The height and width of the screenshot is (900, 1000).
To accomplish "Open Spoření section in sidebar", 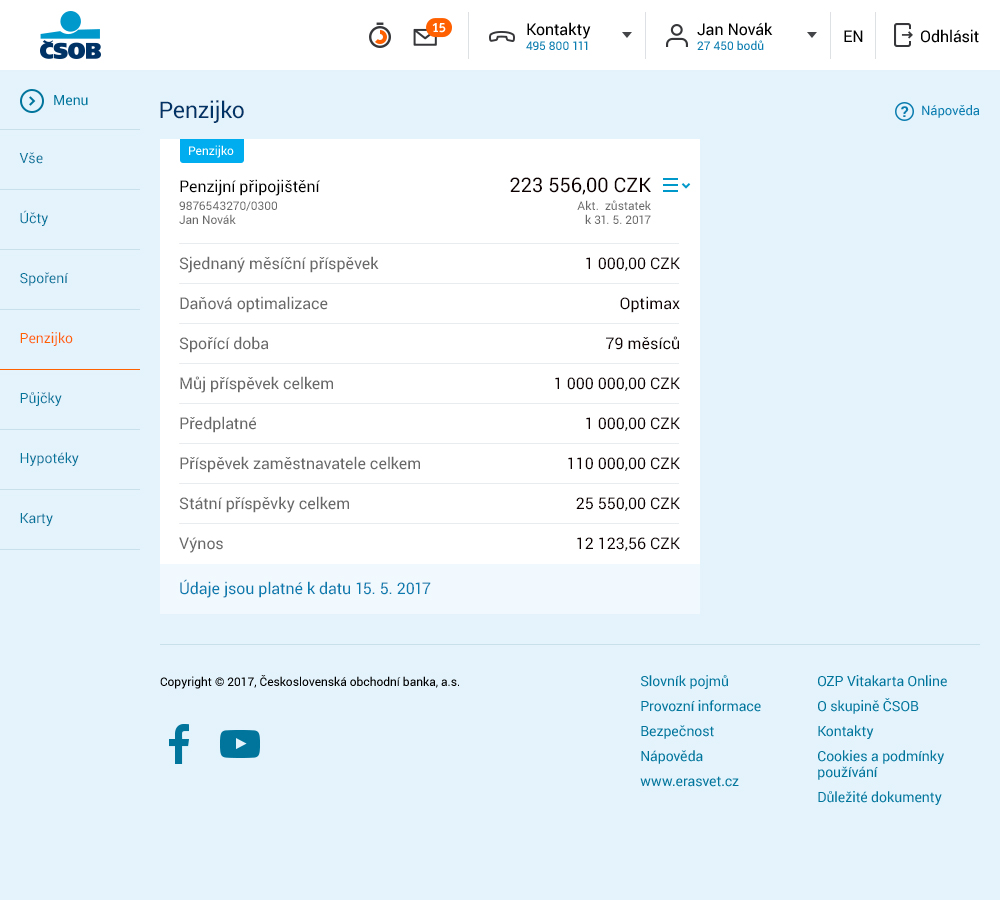I will [44, 278].
